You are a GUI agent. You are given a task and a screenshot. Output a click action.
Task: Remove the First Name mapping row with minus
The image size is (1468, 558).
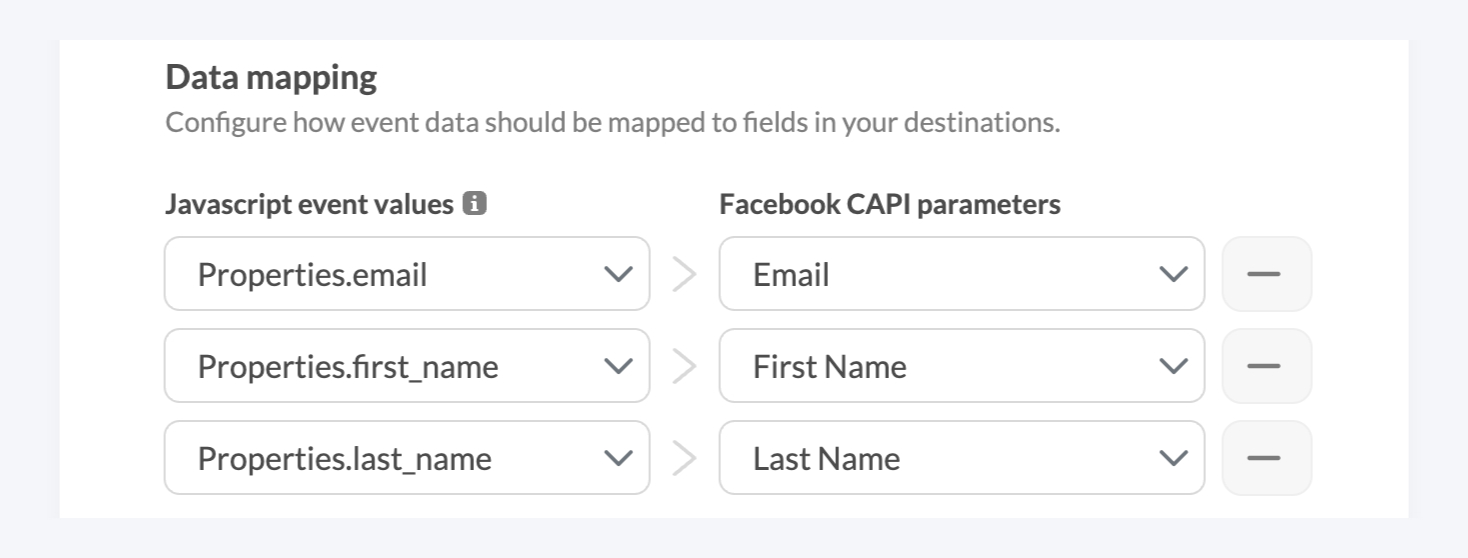(x=1266, y=366)
